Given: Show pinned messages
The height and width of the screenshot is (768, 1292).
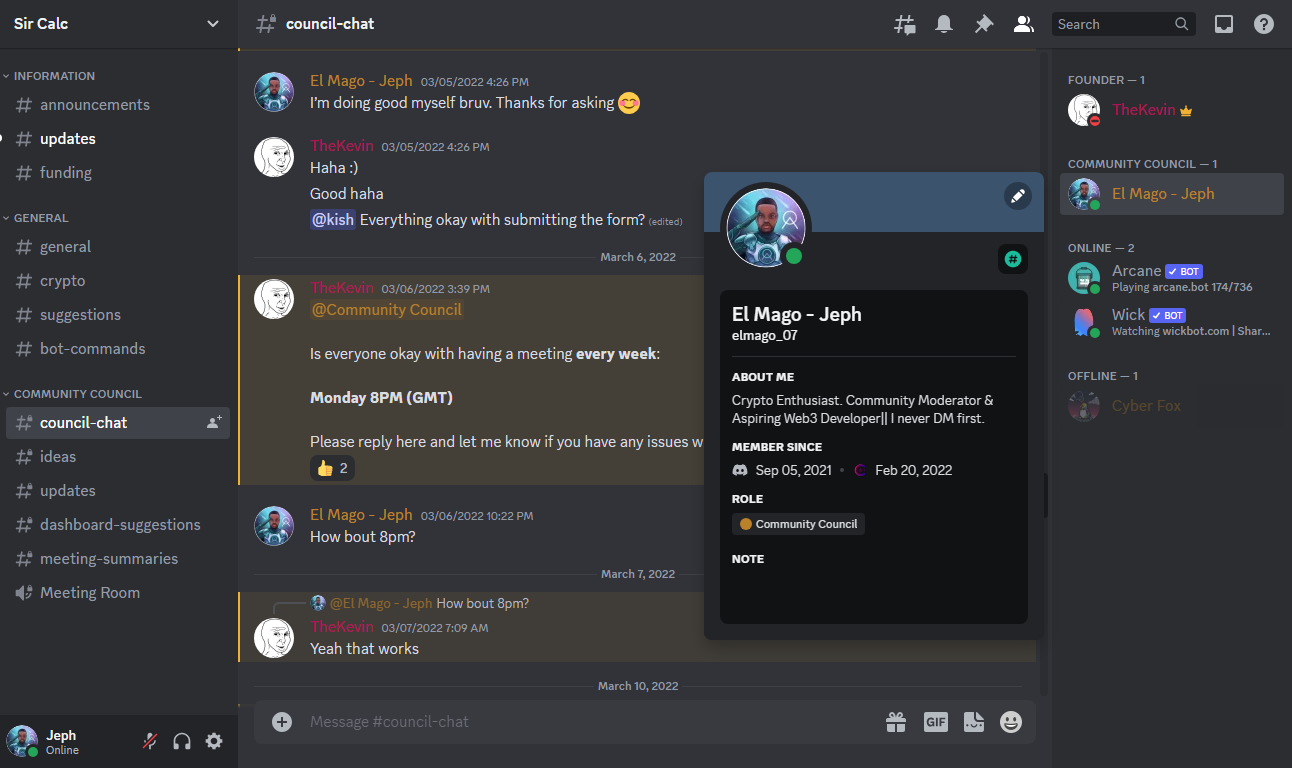Looking at the screenshot, I should (984, 24).
